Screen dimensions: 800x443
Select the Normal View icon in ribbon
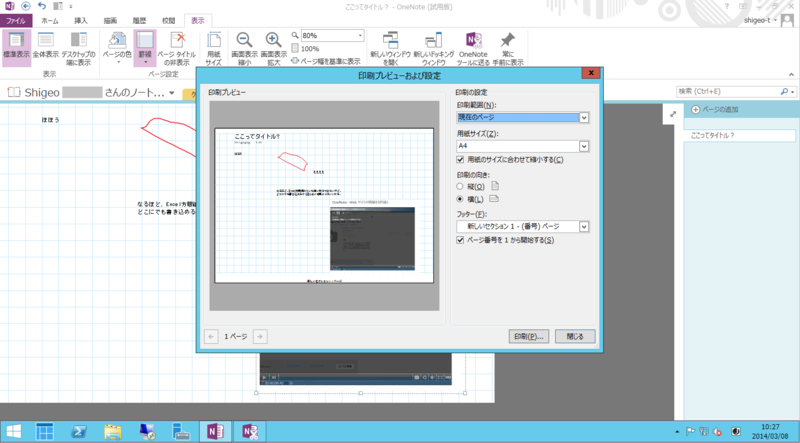coord(16,48)
